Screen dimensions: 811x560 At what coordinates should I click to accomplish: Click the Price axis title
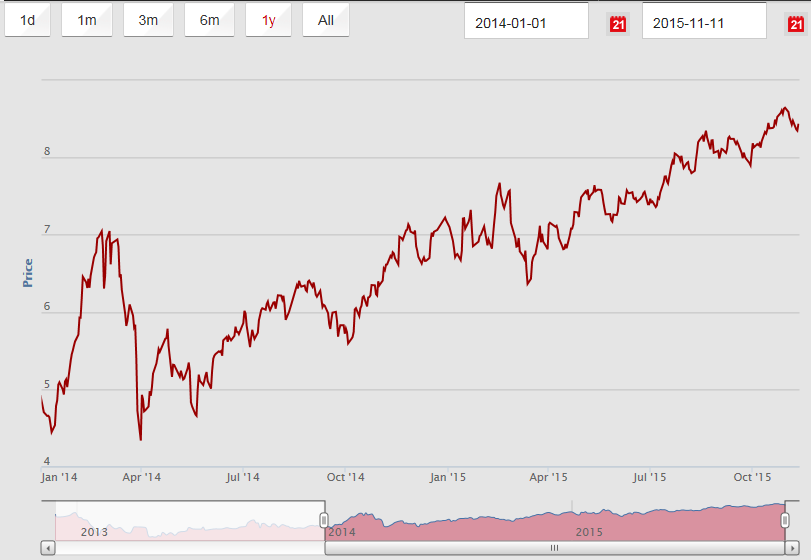pyautogui.click(x=28, y=273)
